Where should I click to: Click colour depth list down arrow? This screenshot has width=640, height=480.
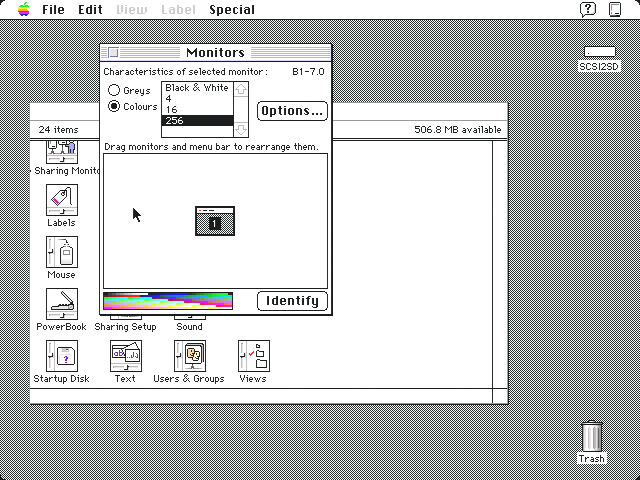click(241, 130)
